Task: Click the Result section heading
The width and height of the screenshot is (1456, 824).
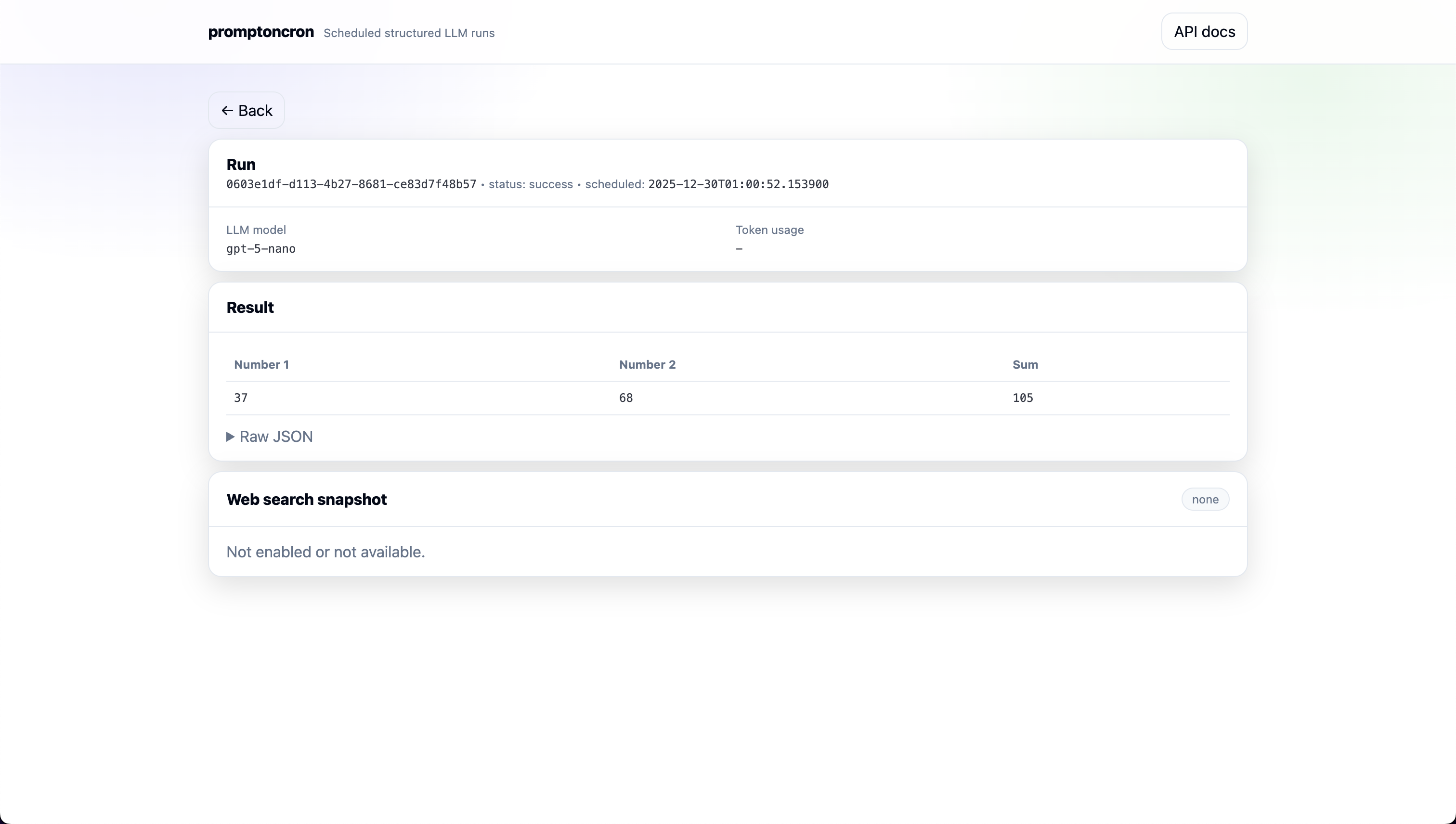Action: coord(250,307)
